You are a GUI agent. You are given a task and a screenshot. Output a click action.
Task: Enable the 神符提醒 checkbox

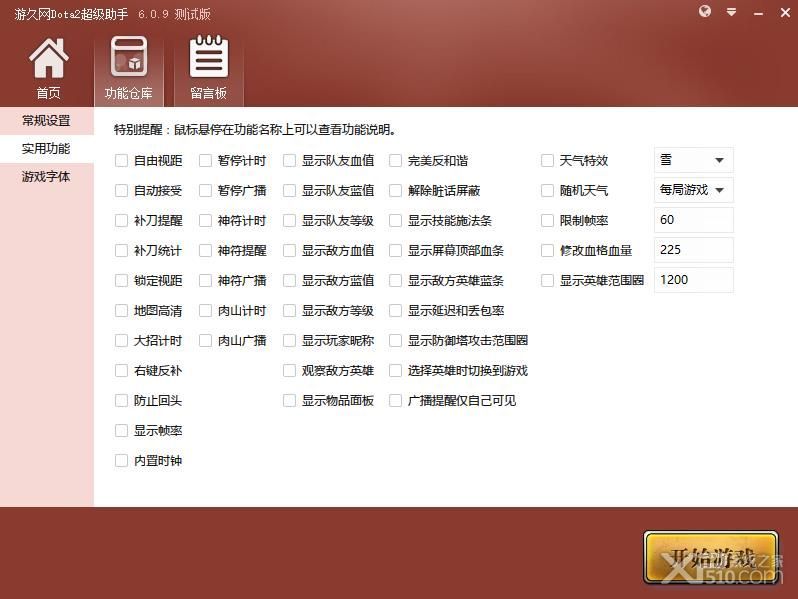(205, 251)
